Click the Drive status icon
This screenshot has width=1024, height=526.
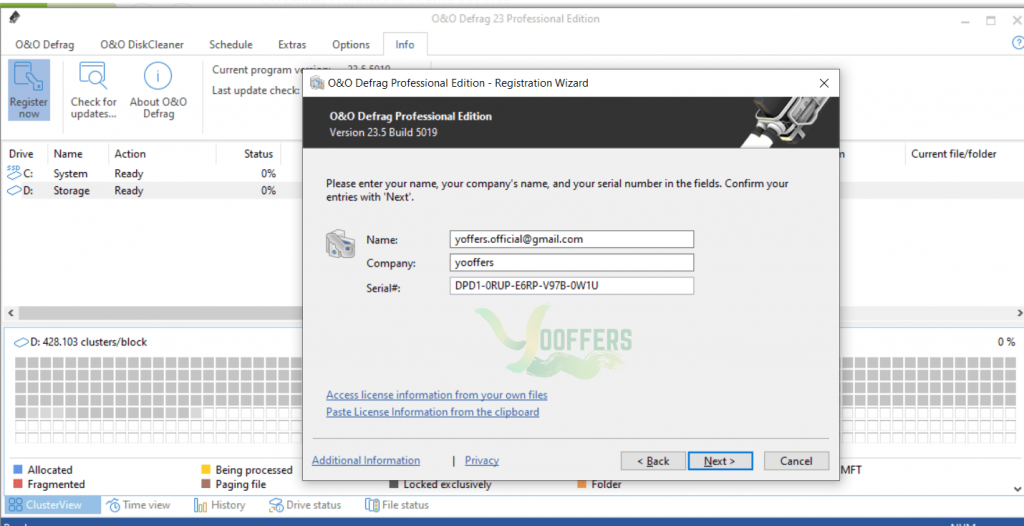276,505
